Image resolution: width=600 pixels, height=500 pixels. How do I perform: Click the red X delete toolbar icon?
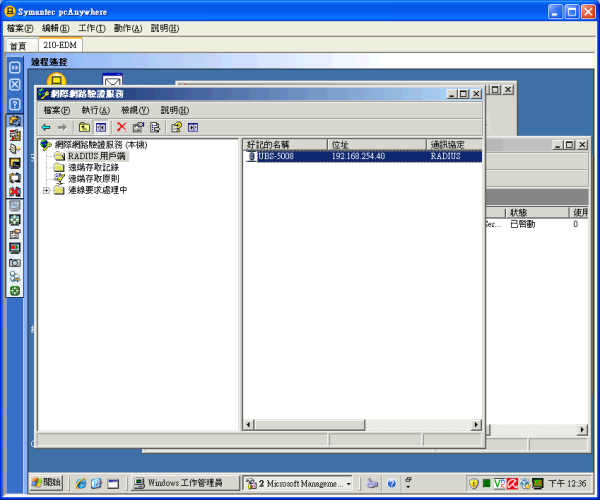click(121, 127)
